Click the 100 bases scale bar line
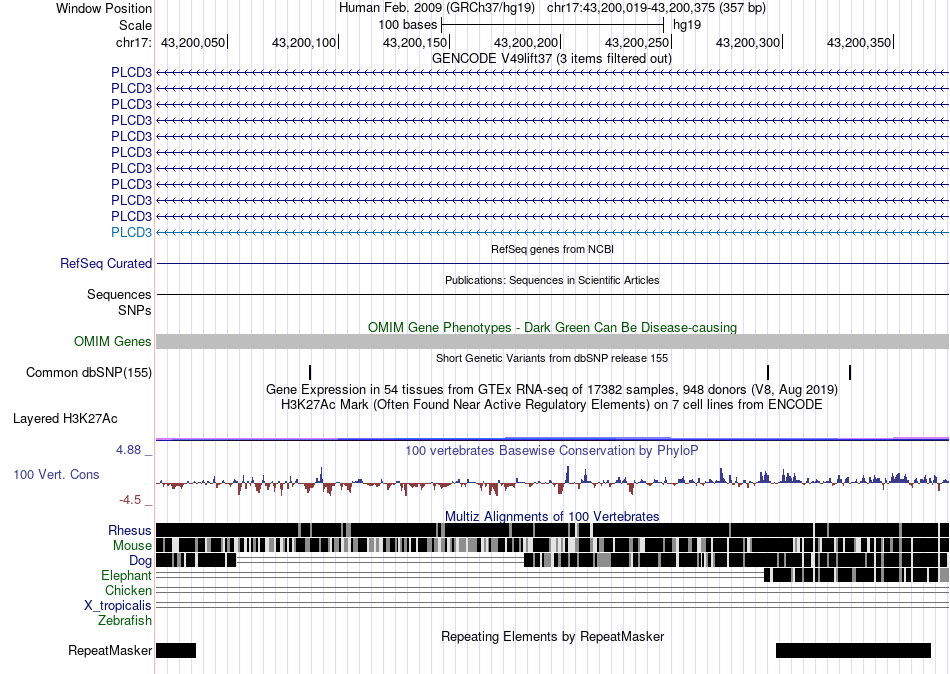The height and width of the screenshot is (674, 950). [x=553, y=25]
